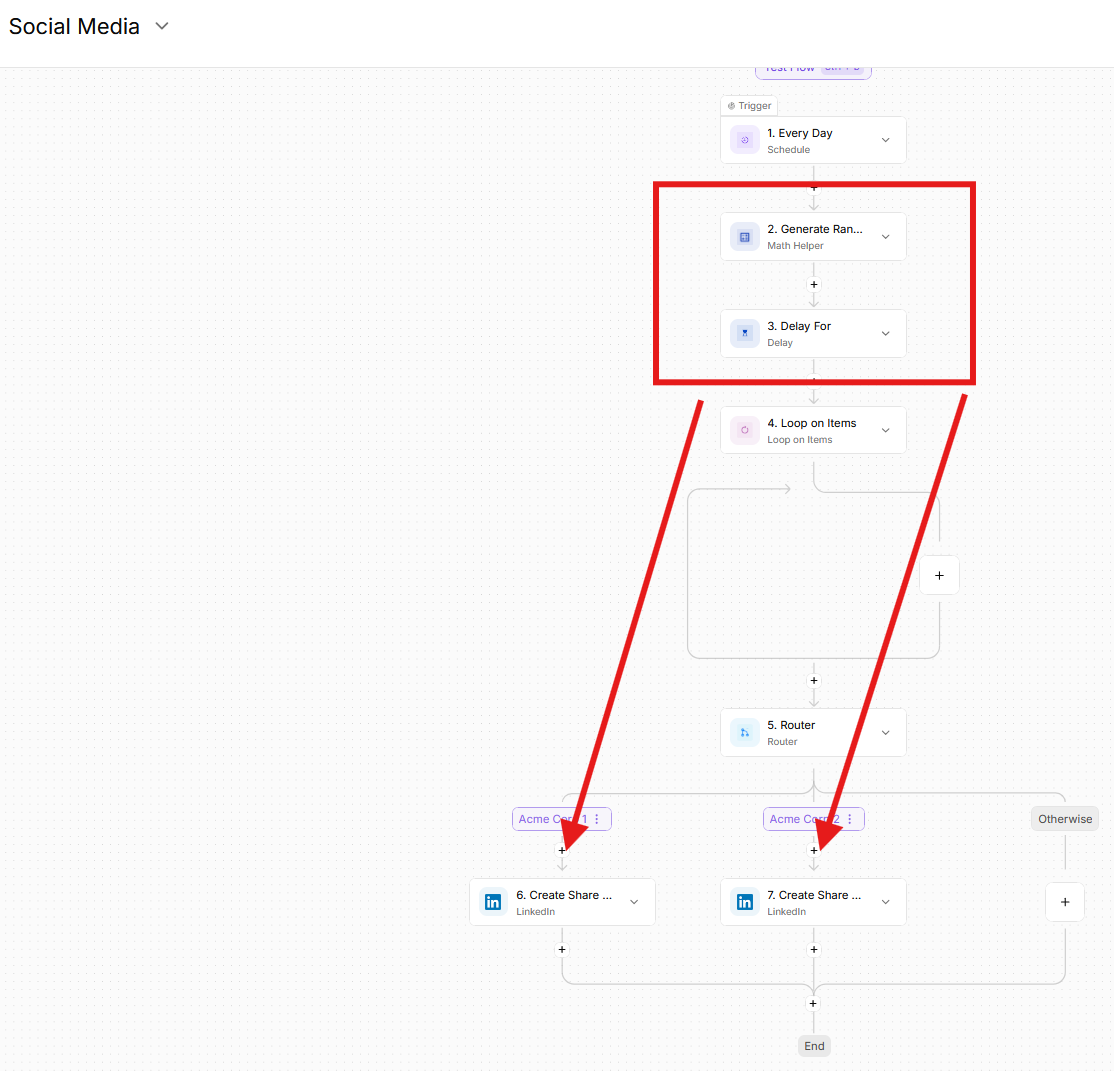The height and width of the screenshot is (1071, 1114).
Task: Select the Otherwise branch label
Action: tap(1065, 819)
